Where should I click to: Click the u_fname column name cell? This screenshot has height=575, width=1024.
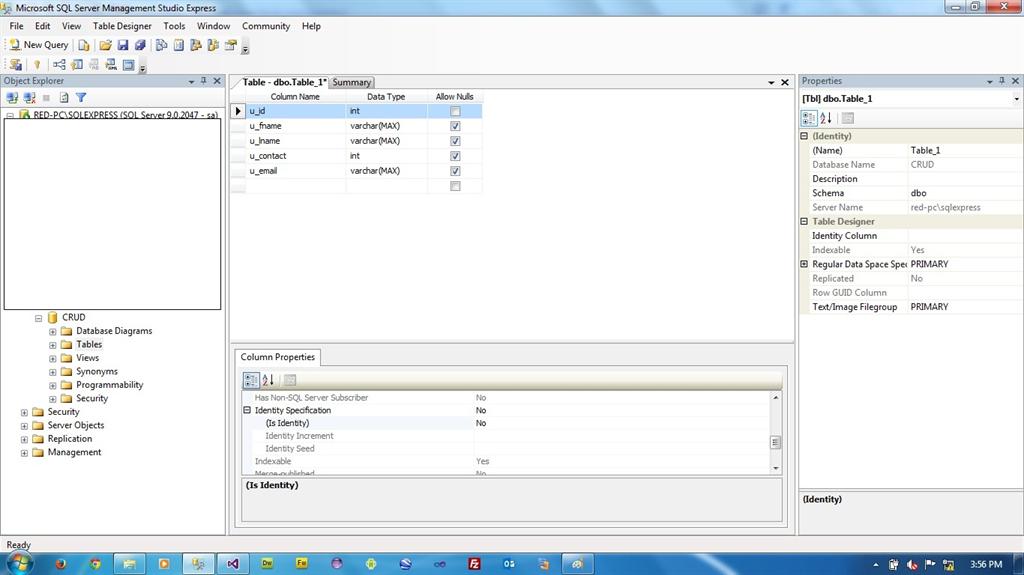(x=296, y=126)
